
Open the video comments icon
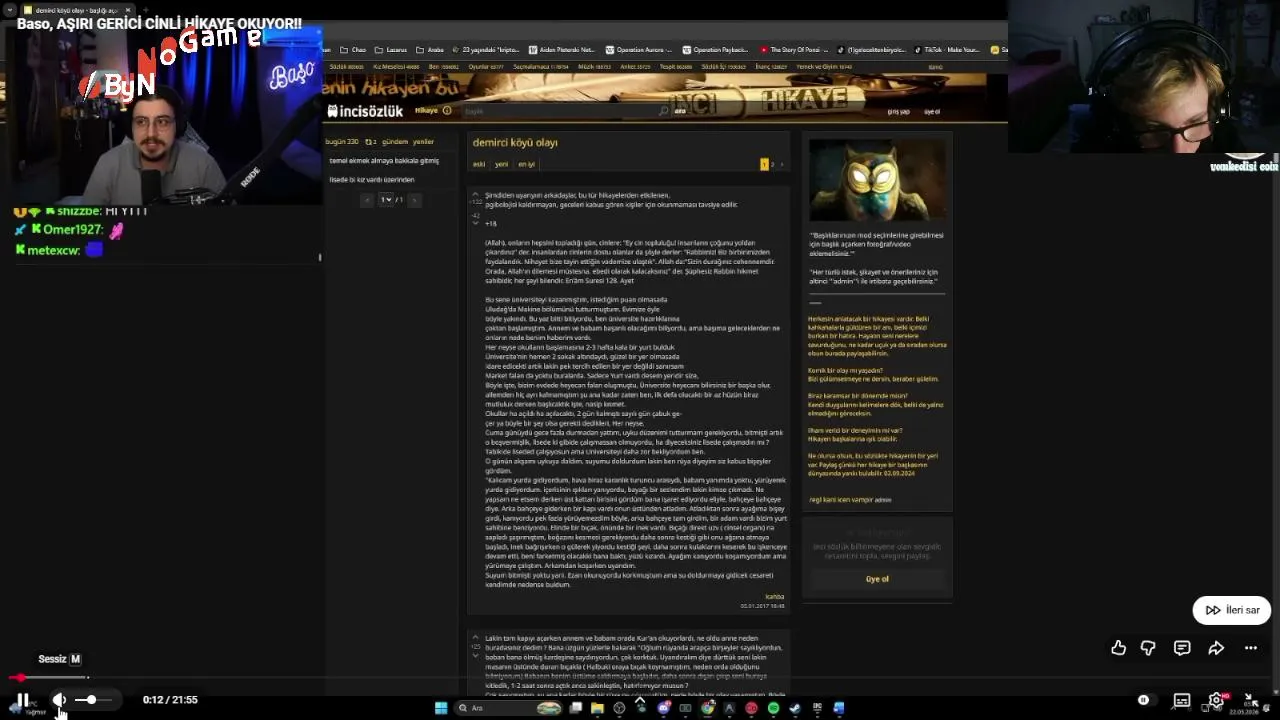(1182, 648)
